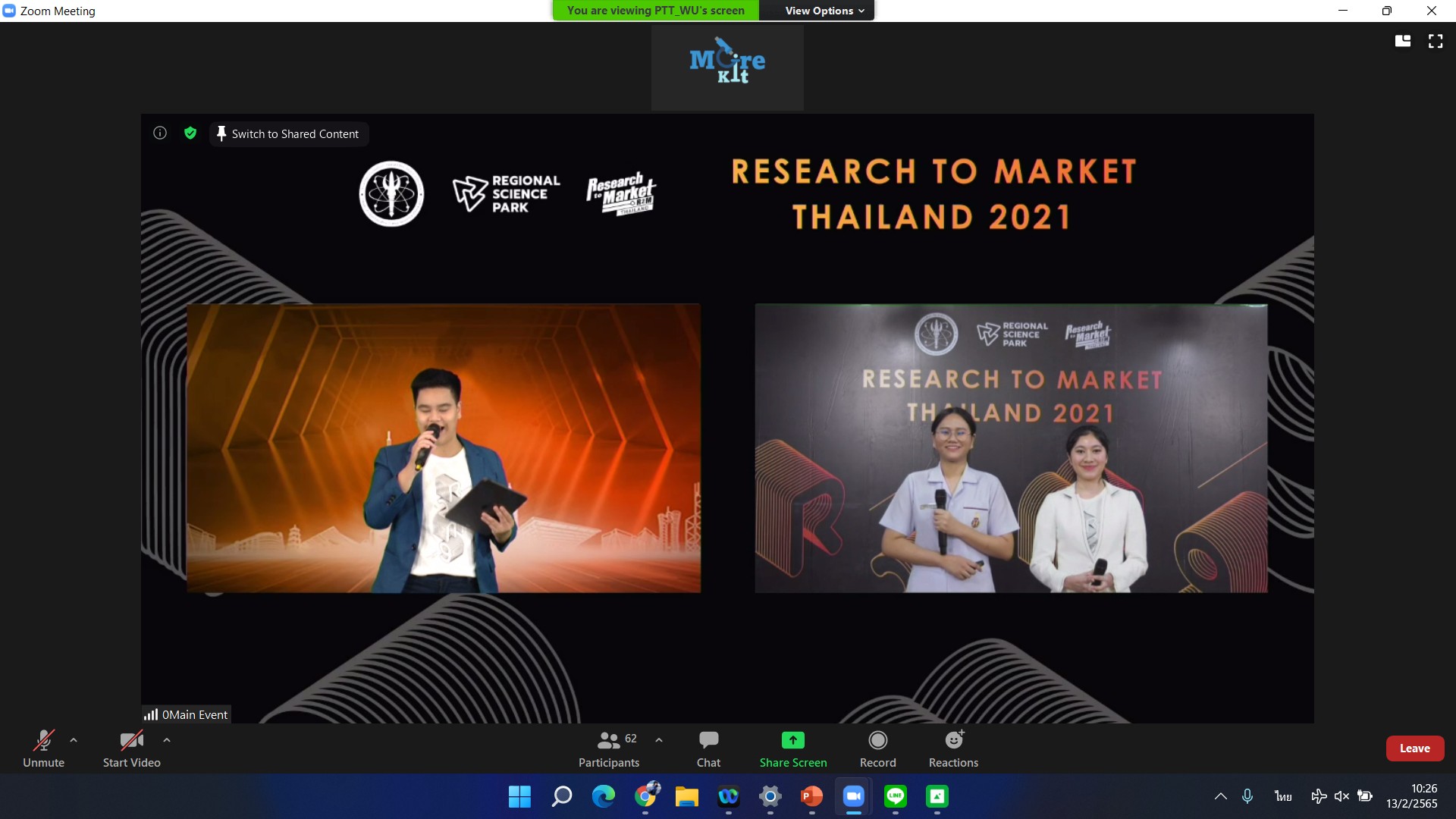Click the Share Screen button
Screen dimensions: 1456x819
pos(793,748)
